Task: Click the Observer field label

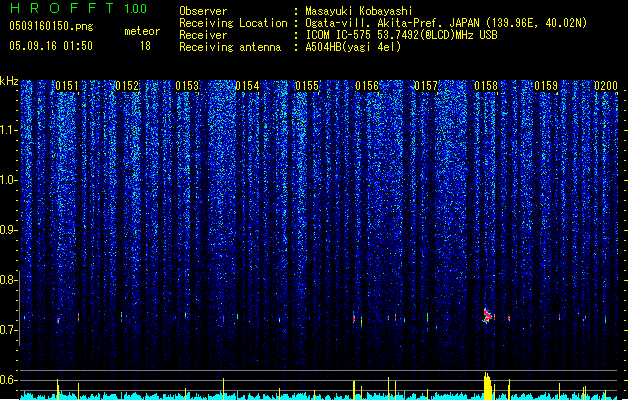Action: pyautogui.click(x=203, y=11)
